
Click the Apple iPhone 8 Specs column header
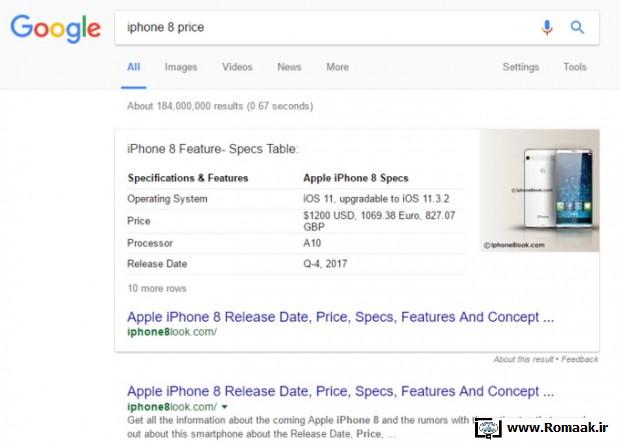point(355,178)
